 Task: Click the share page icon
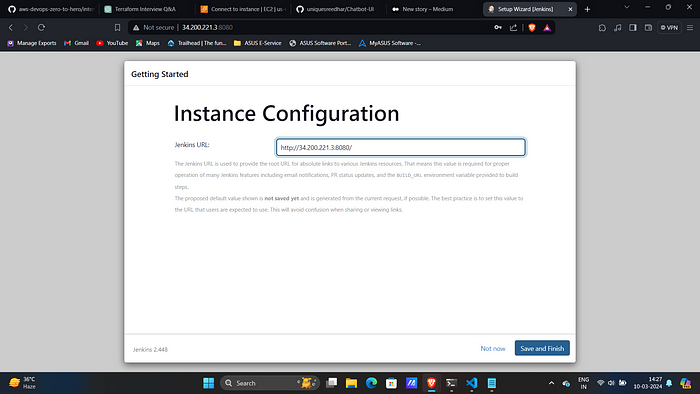[x=513, y=28]
